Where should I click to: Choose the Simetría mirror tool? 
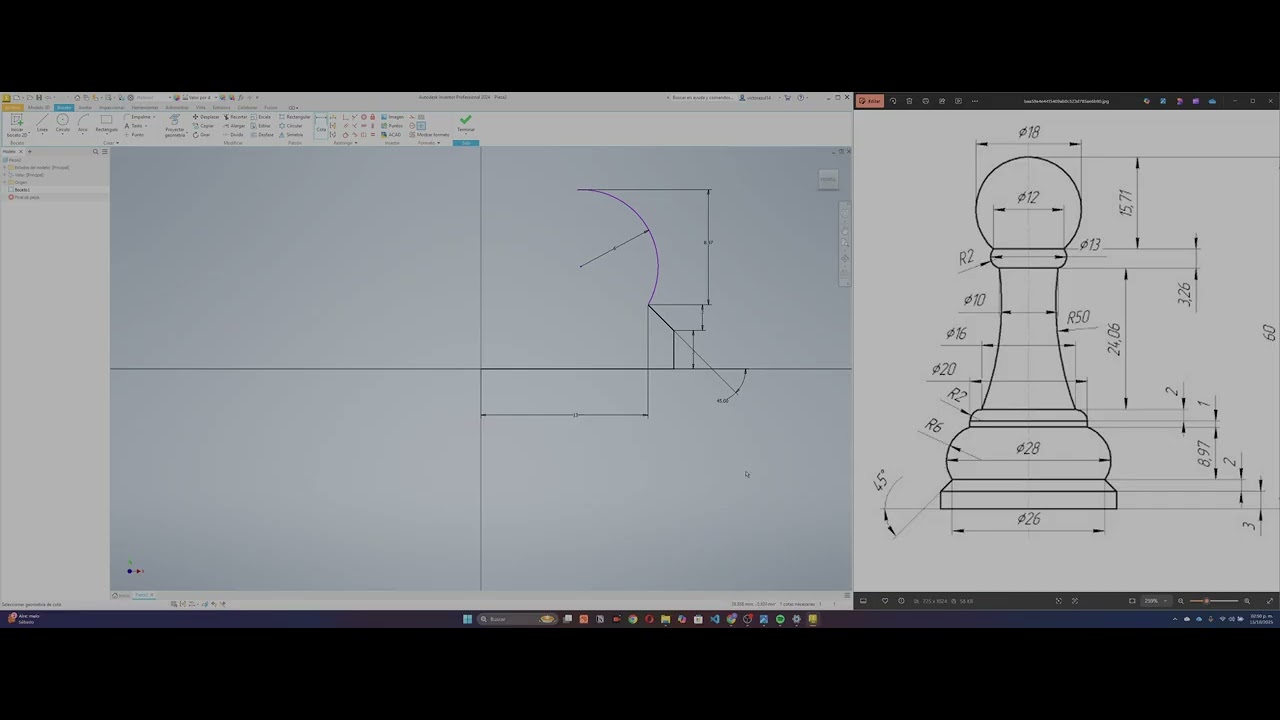pyautogui.click(x=292, y=134)
